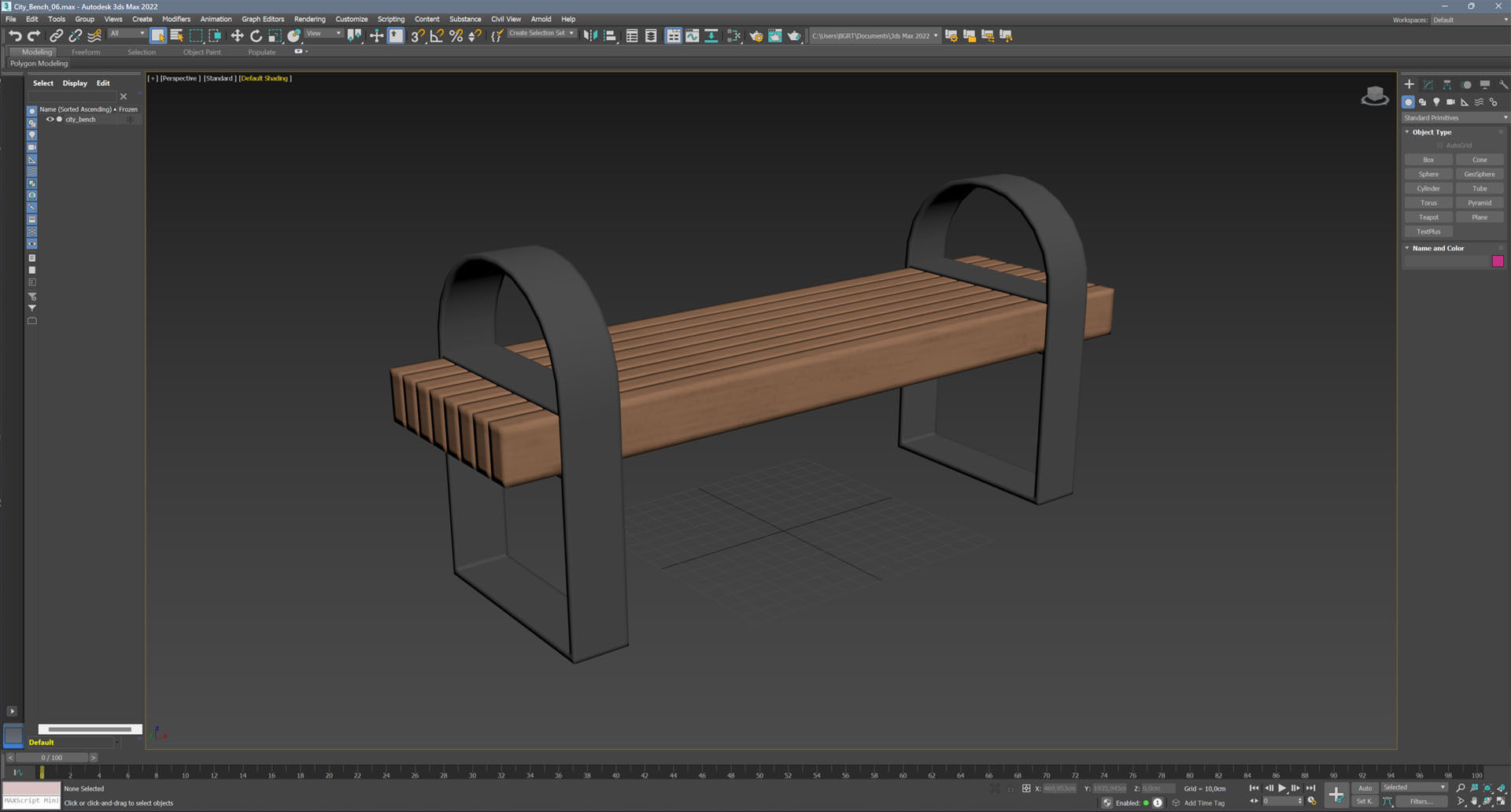Open the Rendering menu
This screenshot has height=812, width=1511.
(309, 19)
